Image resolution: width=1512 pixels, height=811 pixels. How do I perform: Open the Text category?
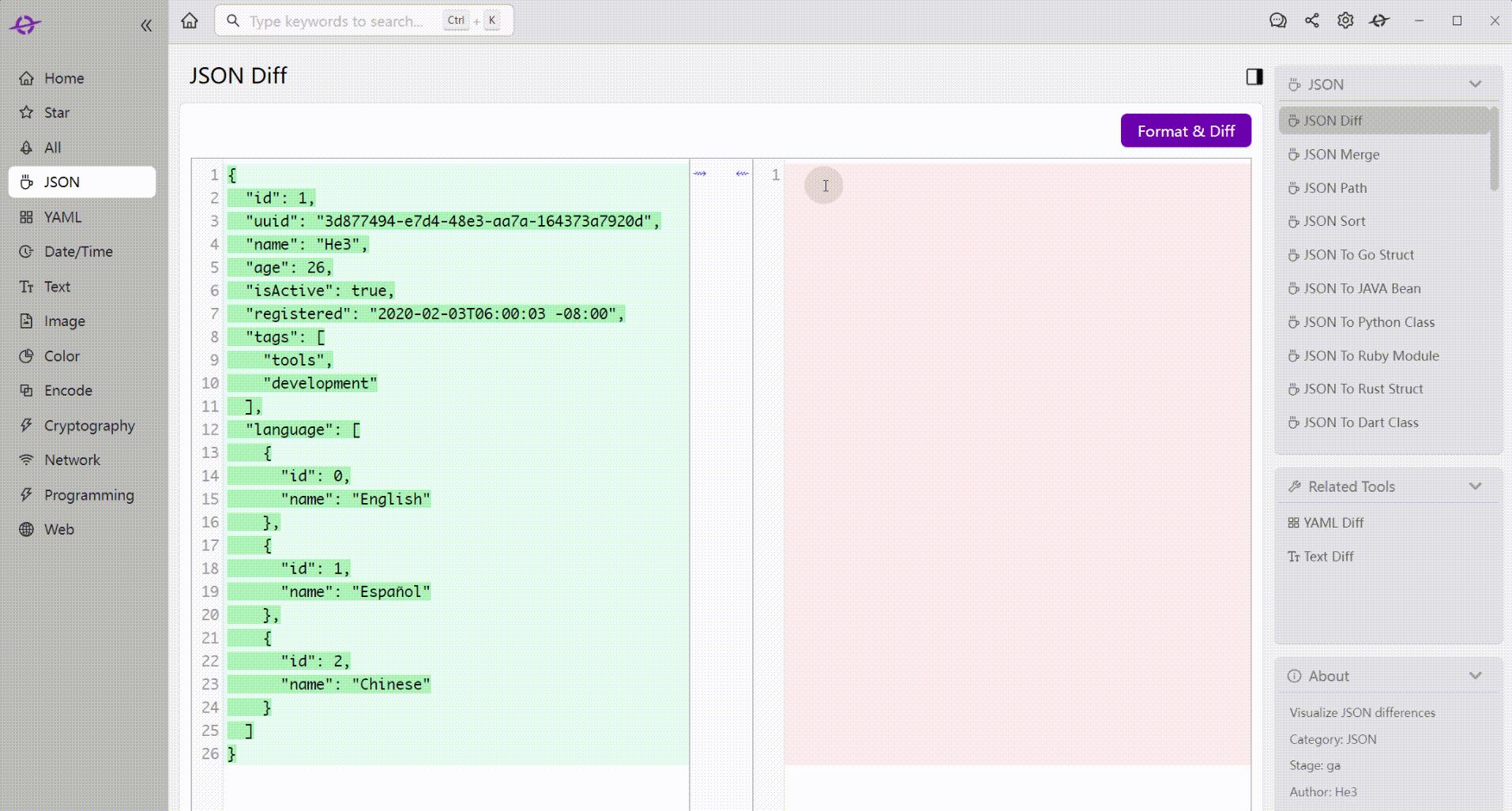(82, 287)
